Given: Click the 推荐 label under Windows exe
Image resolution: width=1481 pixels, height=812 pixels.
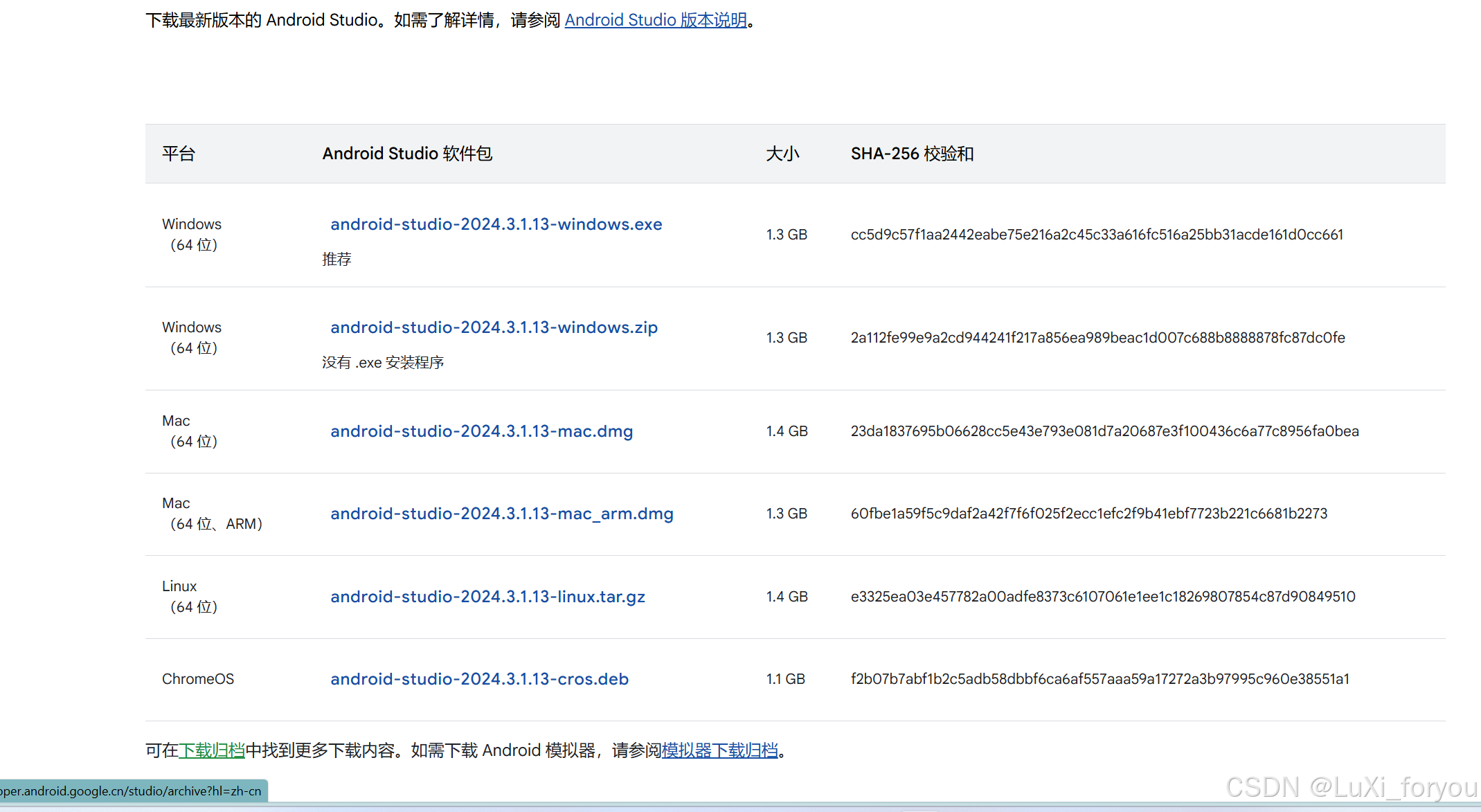Looking at the screenshot, I should (x=336, y=259).
